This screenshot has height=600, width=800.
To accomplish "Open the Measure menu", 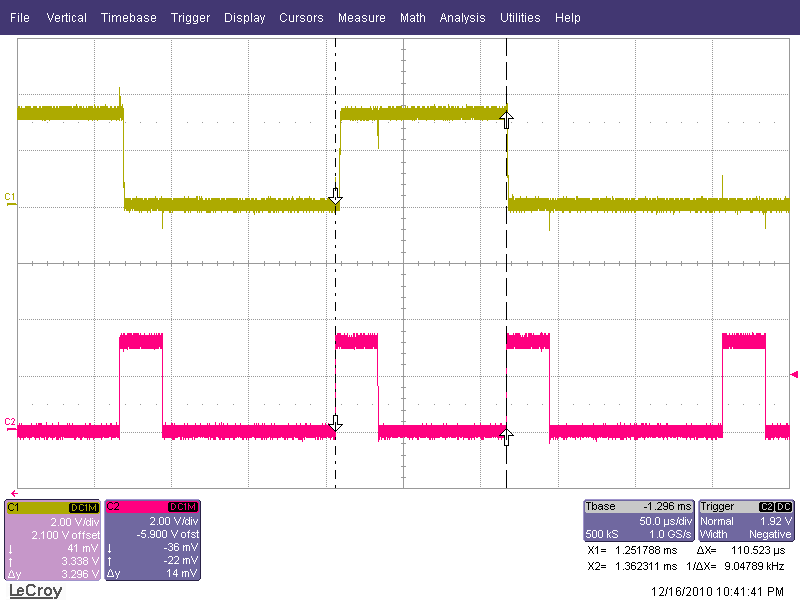I will [362, 18].
